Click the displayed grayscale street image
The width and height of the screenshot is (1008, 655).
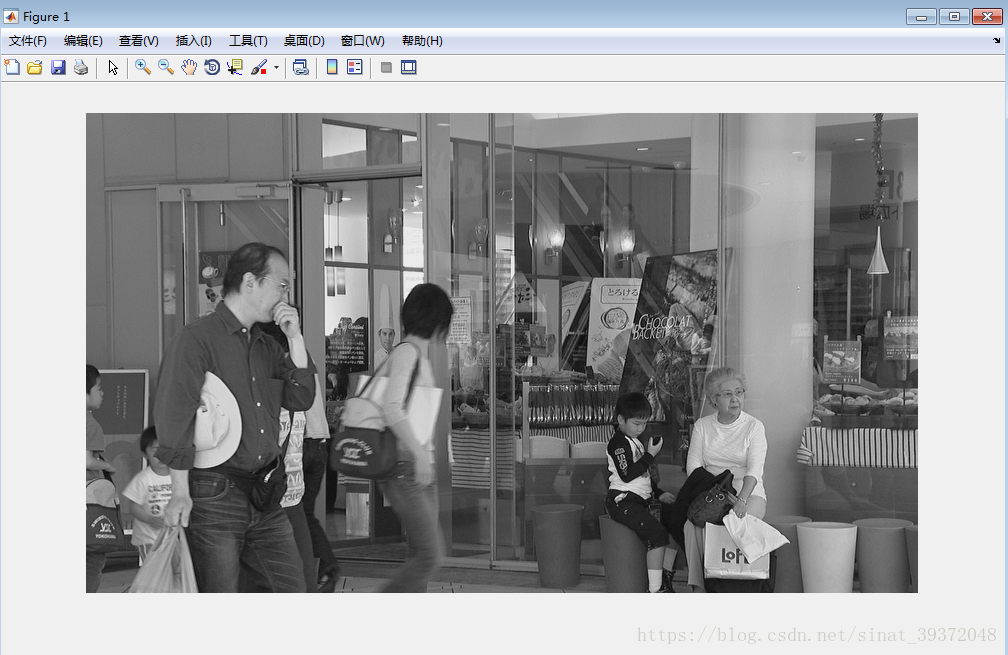tap(501, 353)
